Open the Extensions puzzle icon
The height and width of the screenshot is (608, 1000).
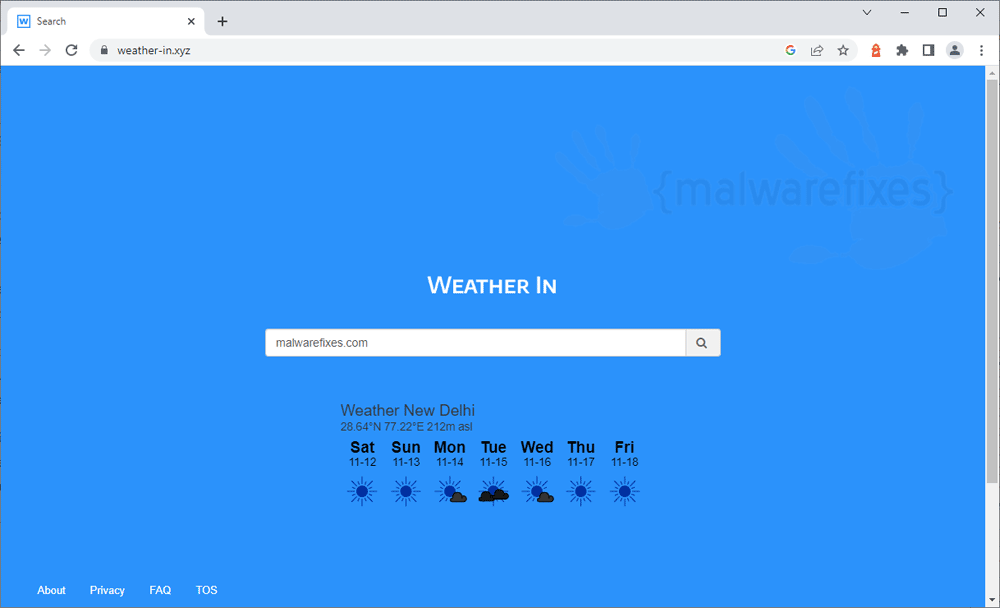[x=902, y=50]
